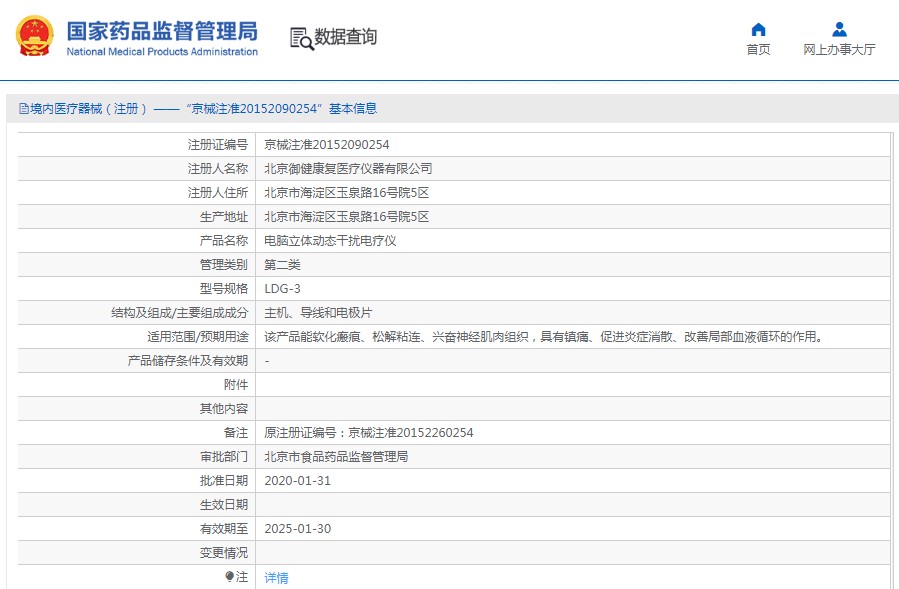Click 主机、导线和电极片 composition value
This screenshot has width=899, height=589.
click(x=318, y=313)
